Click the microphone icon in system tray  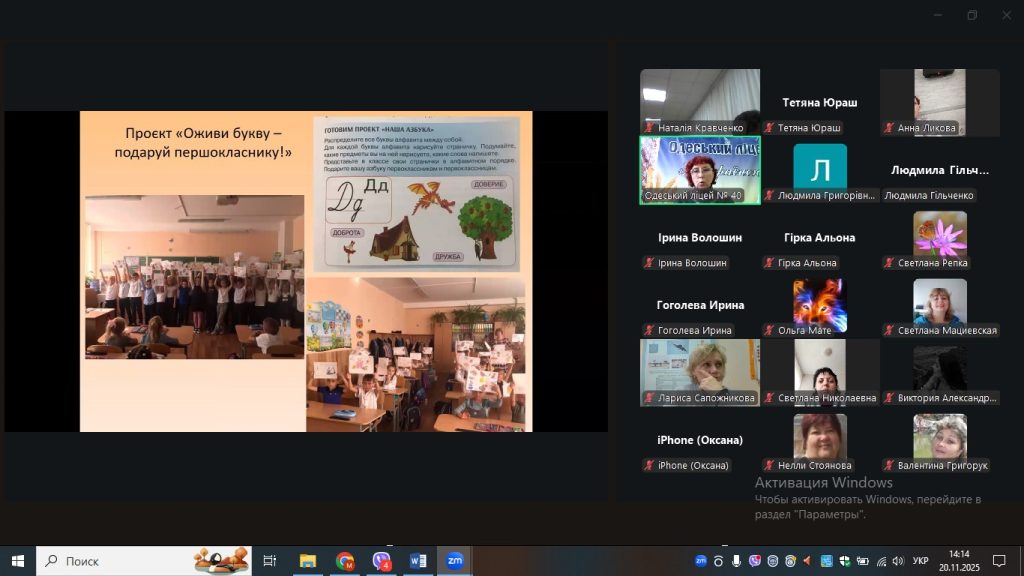[736, 561]
